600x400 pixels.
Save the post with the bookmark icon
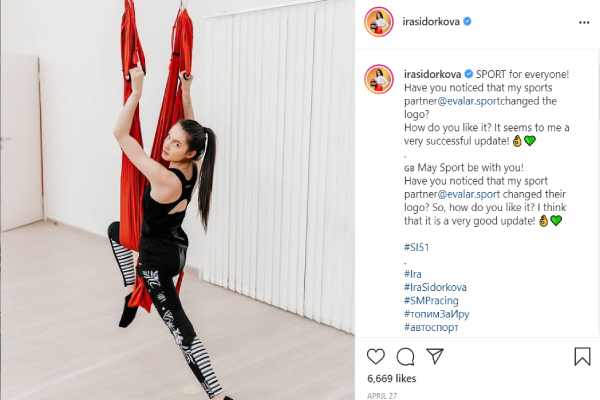[582, 356]
